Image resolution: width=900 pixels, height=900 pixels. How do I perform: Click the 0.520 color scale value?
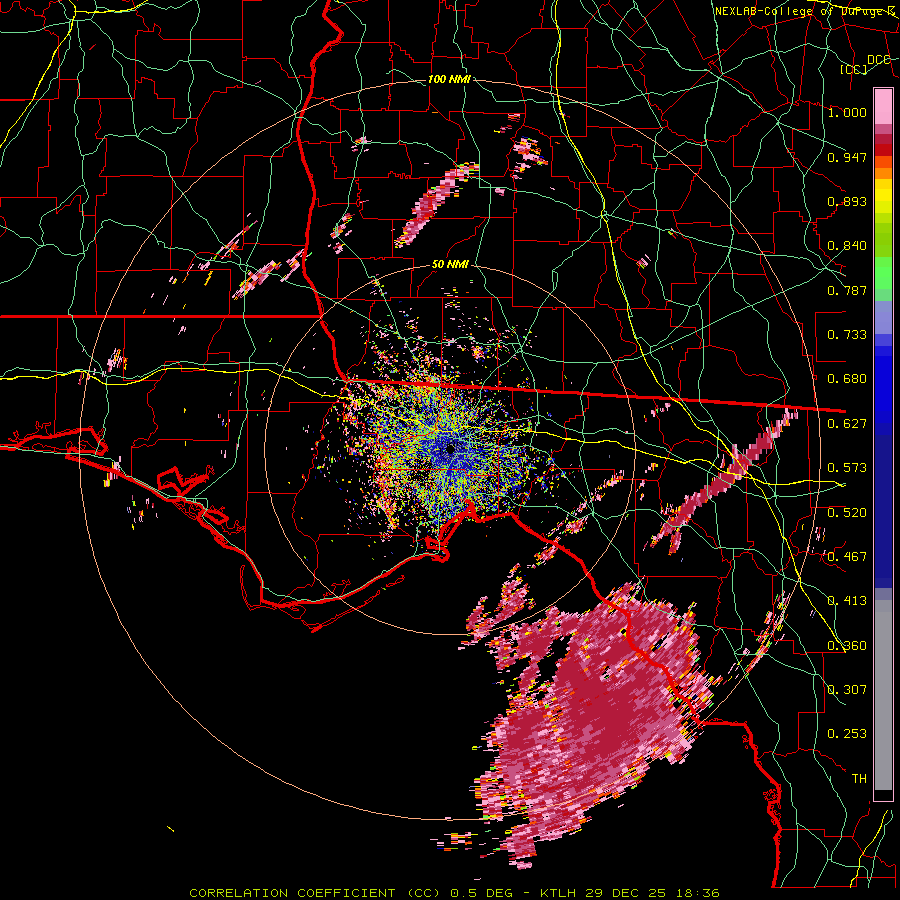(847, 513)
